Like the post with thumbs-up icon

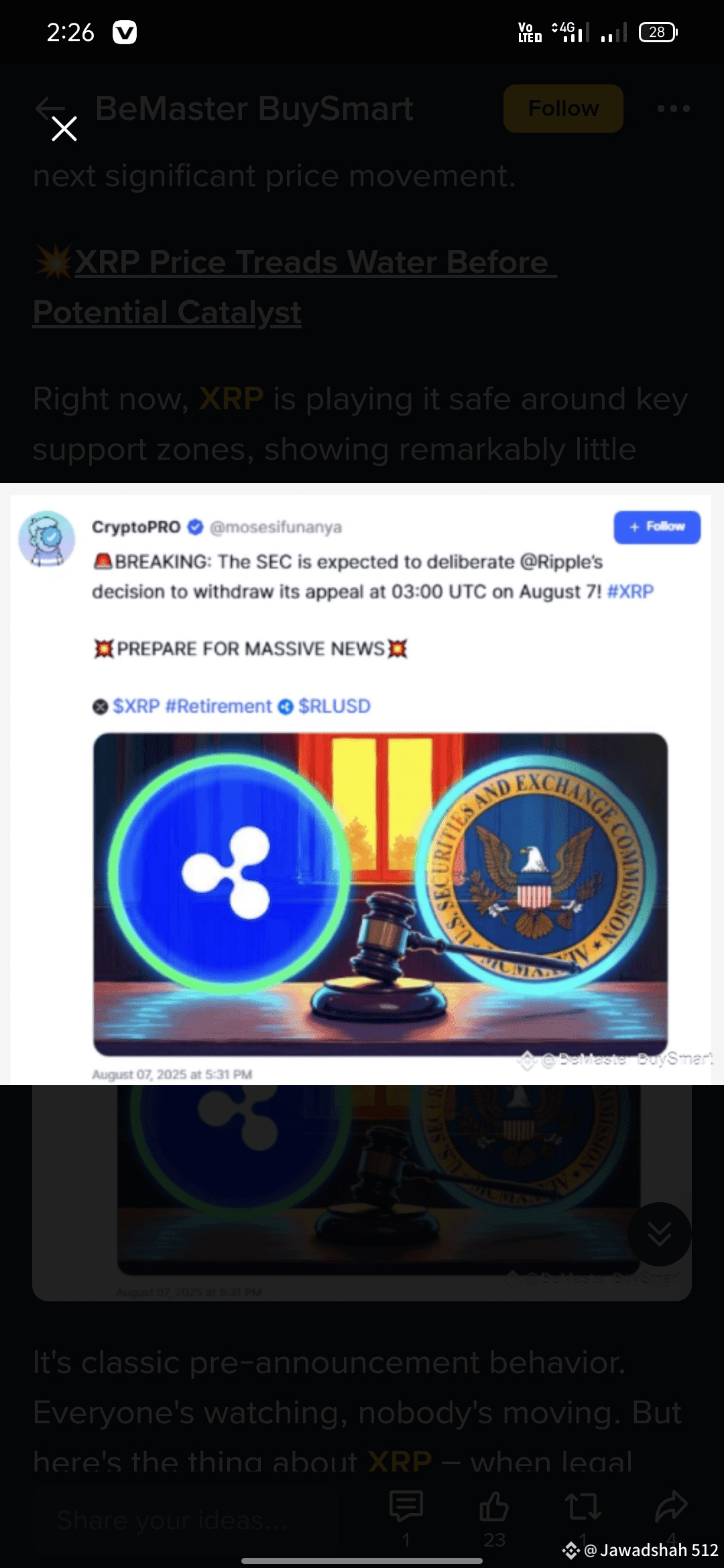click(x=494, y=1506)
